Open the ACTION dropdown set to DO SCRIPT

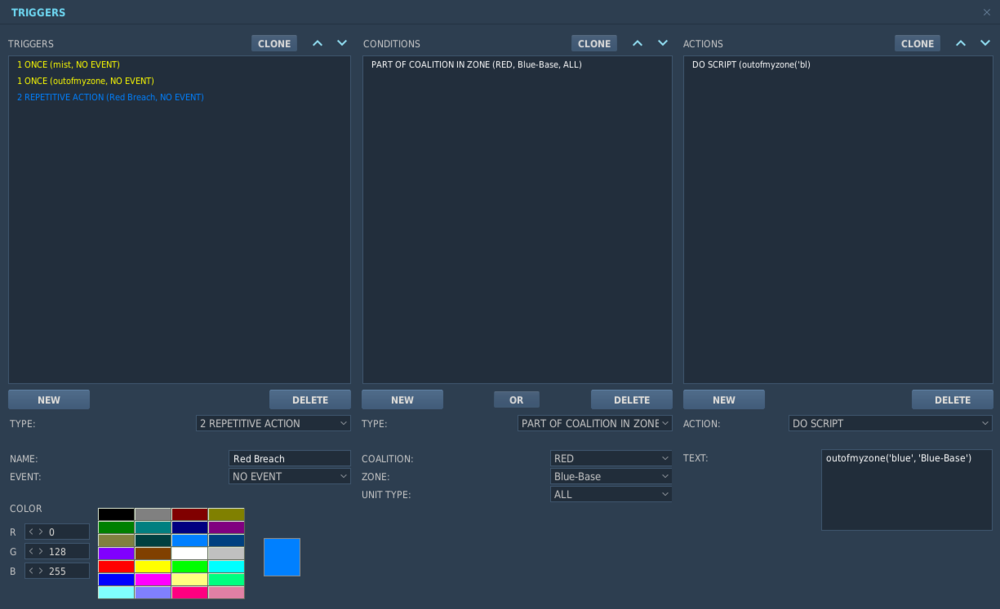(890, 423)
